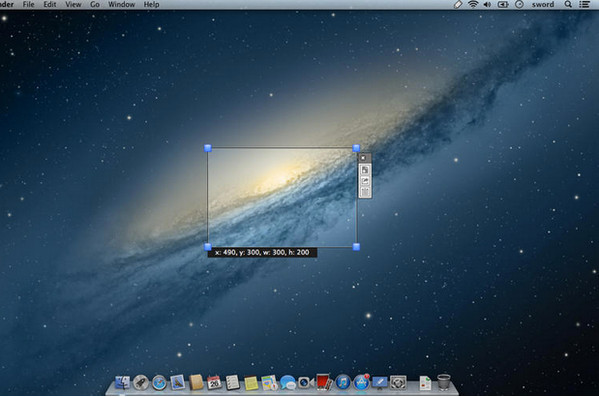Screen dimensions: 599x397
Task: Click the bottom-left blue selection handle
Action: [x=208, y=247]
